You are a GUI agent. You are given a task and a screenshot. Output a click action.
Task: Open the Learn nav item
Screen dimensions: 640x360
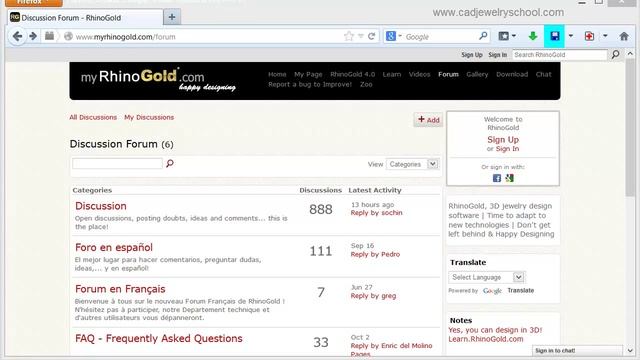coord(392,74)
